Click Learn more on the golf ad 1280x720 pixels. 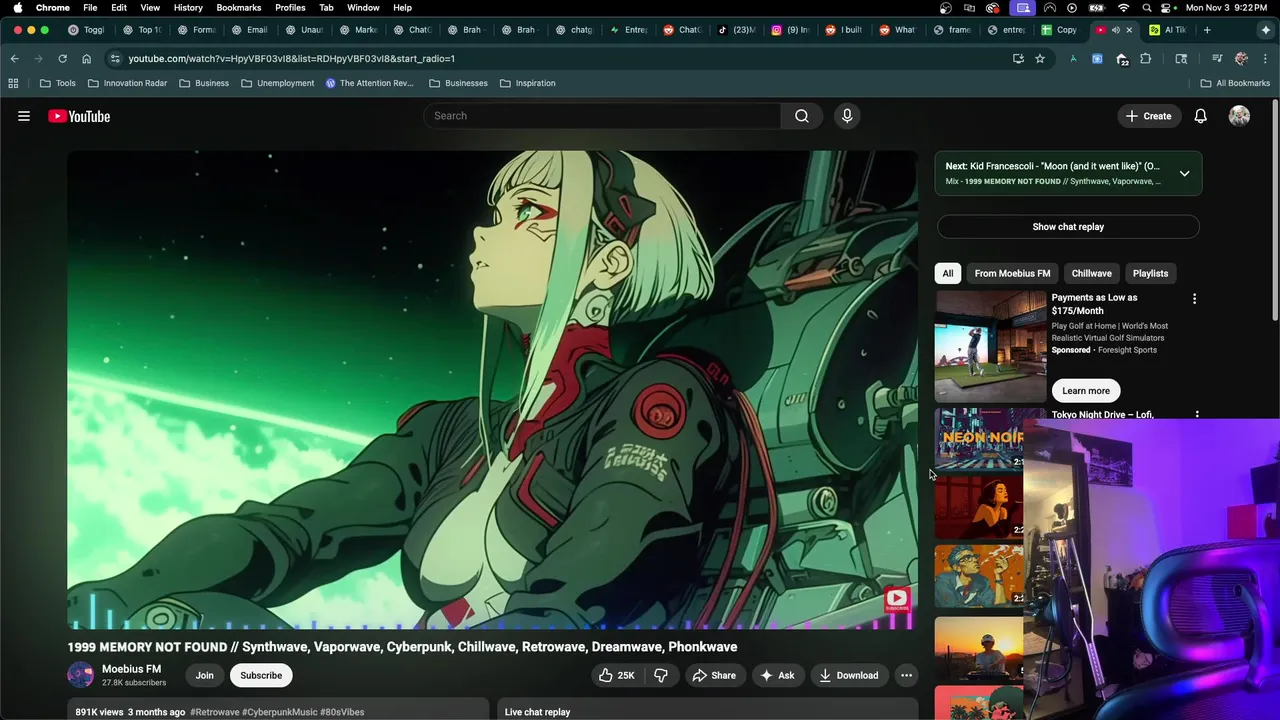click(1086, 391)
